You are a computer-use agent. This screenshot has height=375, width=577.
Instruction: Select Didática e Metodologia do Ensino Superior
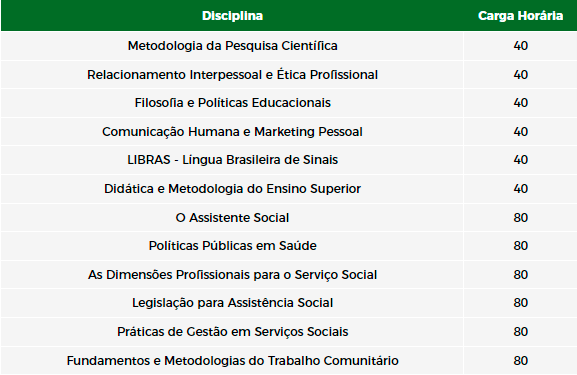point(232,189)
